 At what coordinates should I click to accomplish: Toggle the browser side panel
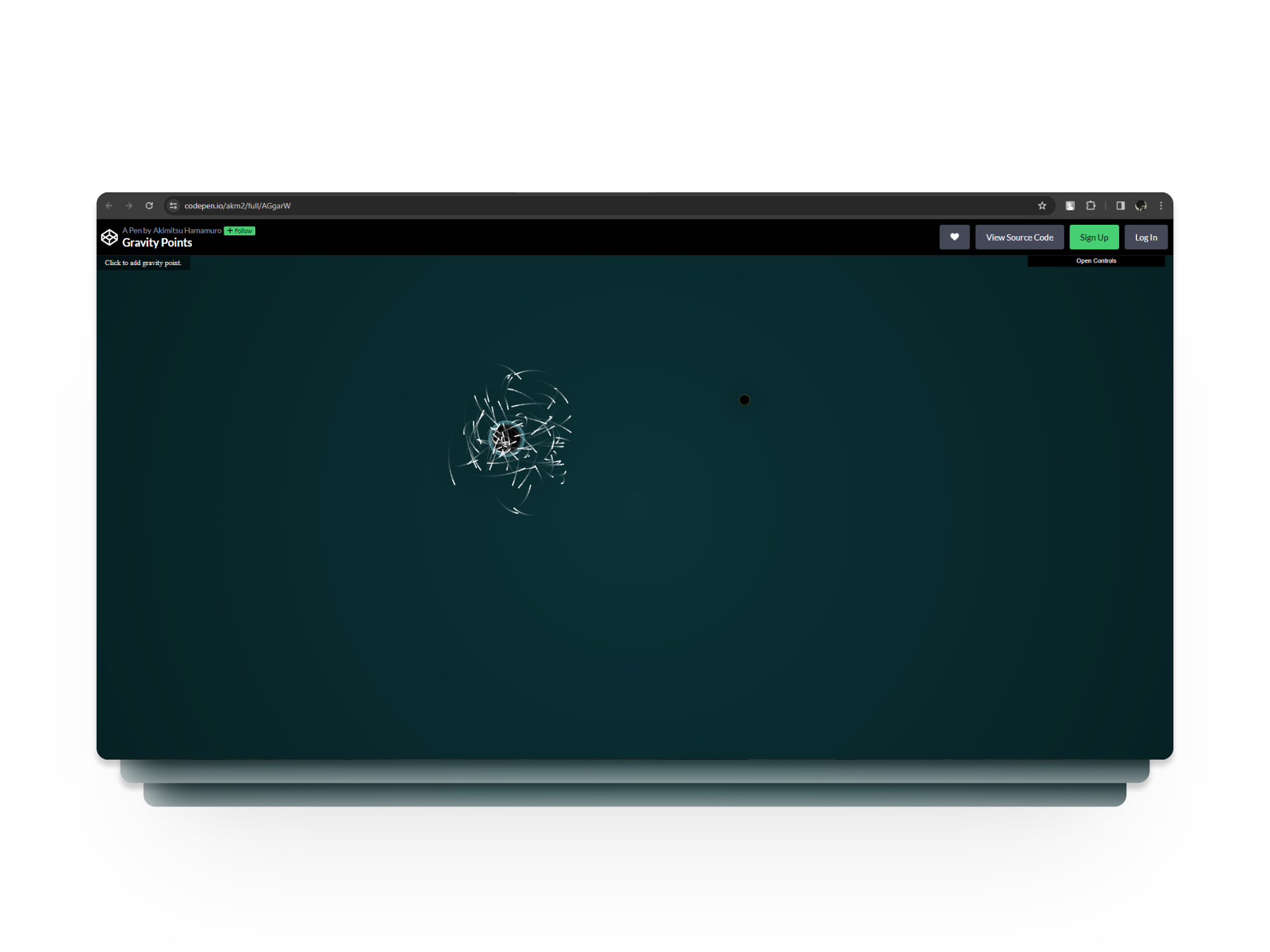(x=1121, y=206)
